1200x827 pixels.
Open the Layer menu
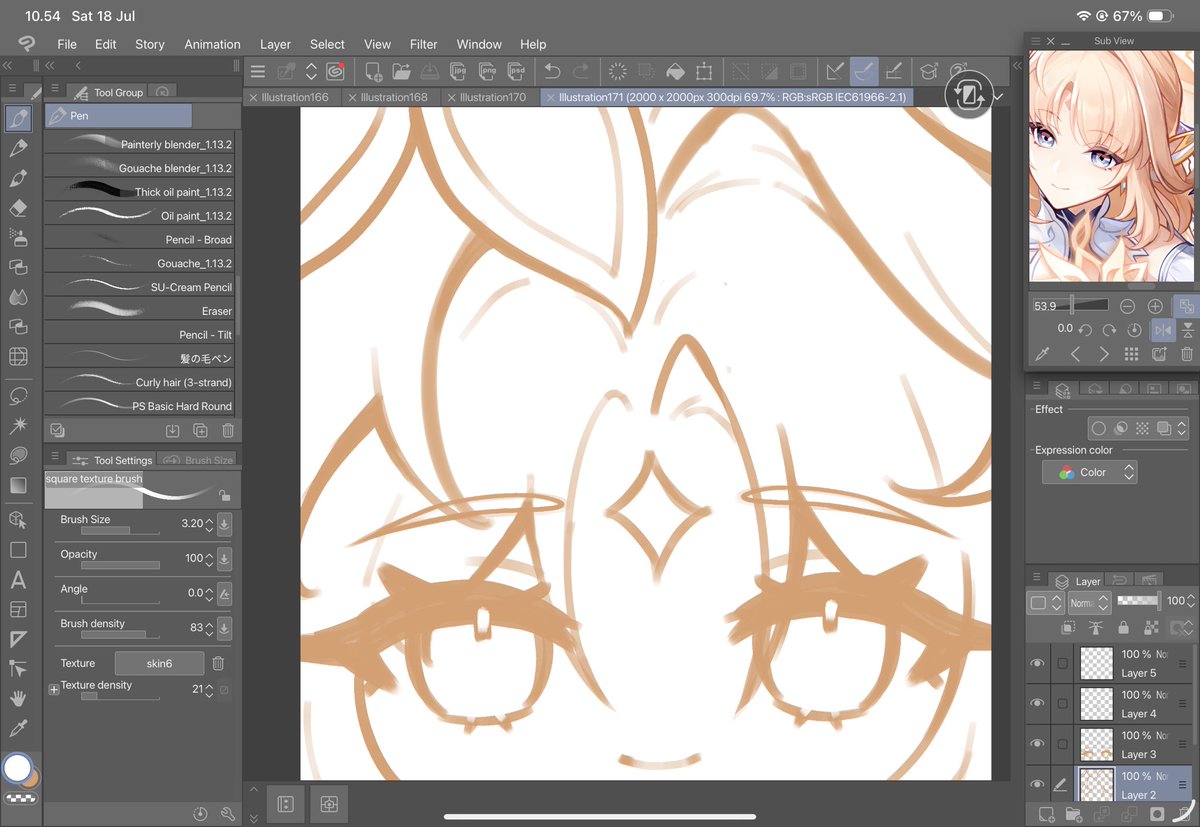(275, 44)
